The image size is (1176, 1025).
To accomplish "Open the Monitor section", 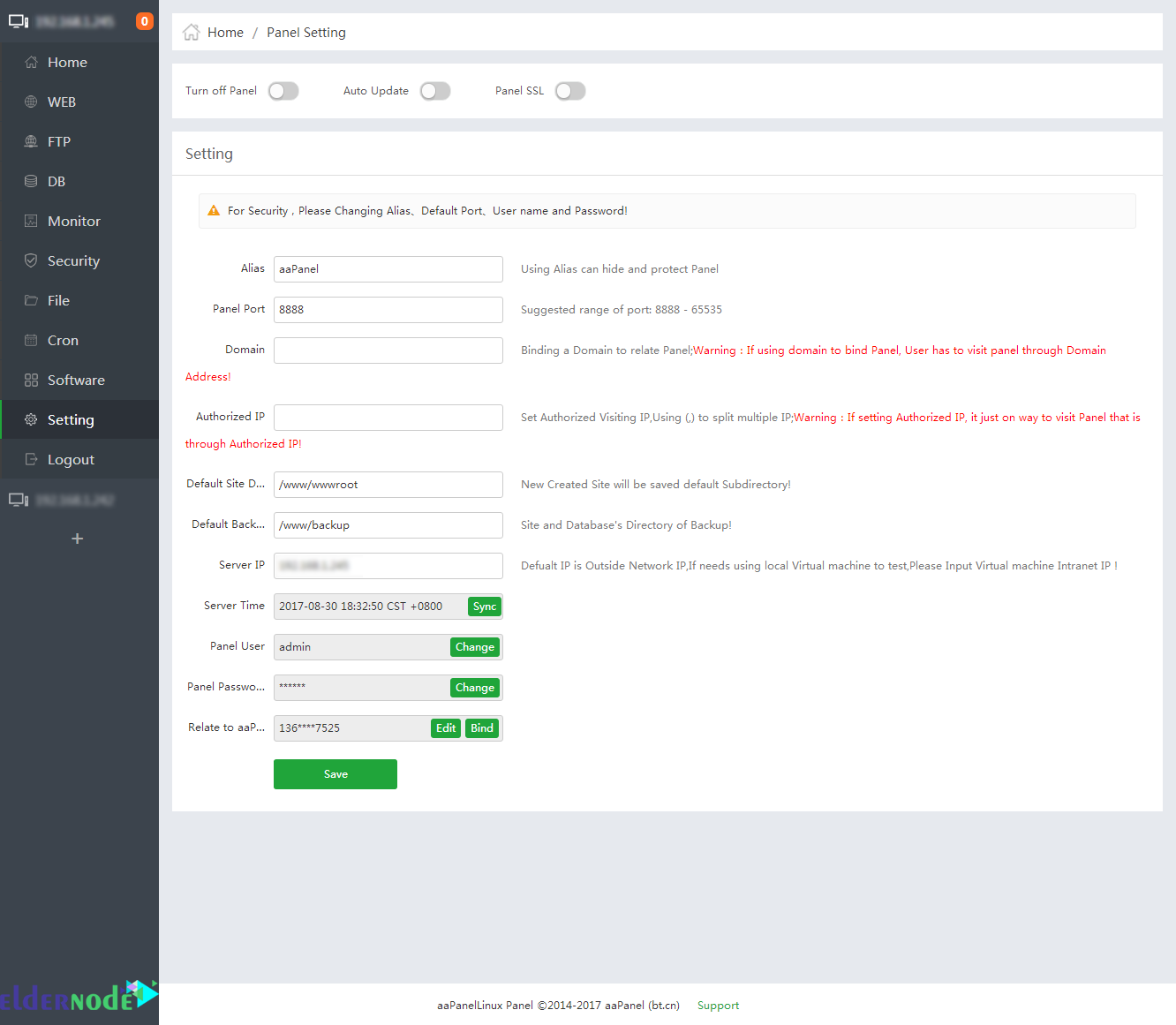I will 73,221.
